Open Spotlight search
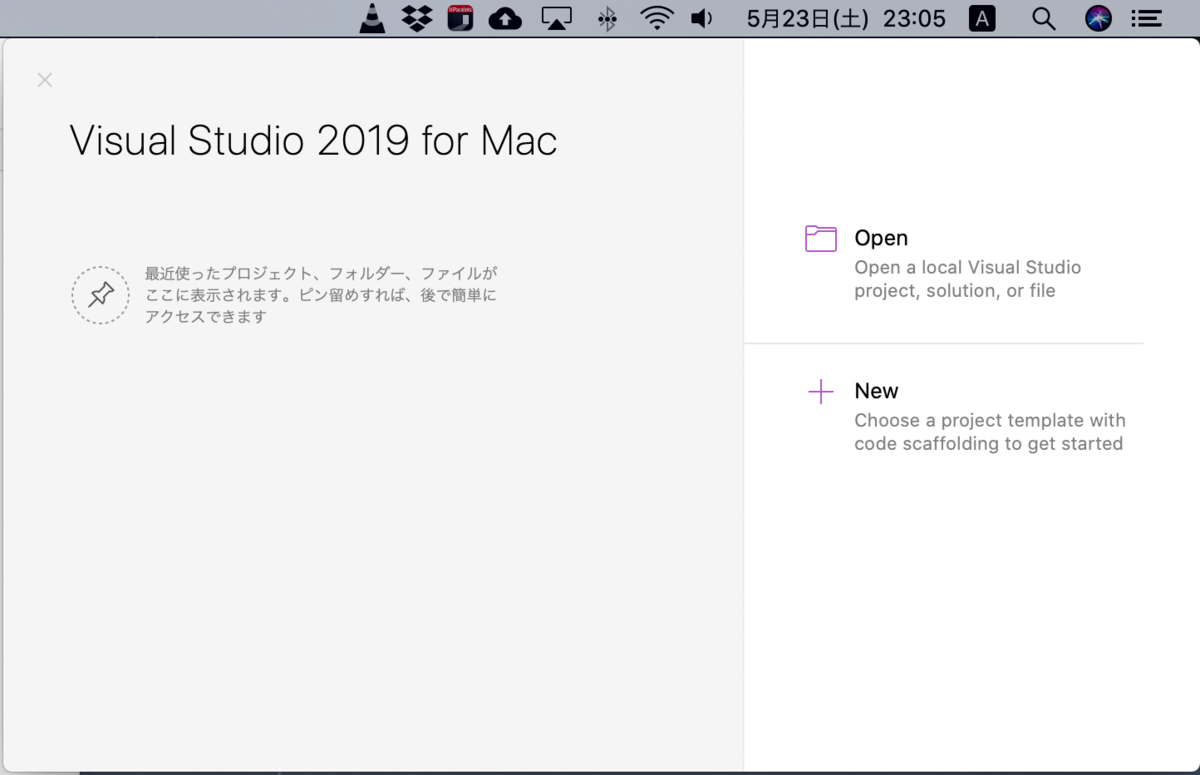 point(1043,18)
